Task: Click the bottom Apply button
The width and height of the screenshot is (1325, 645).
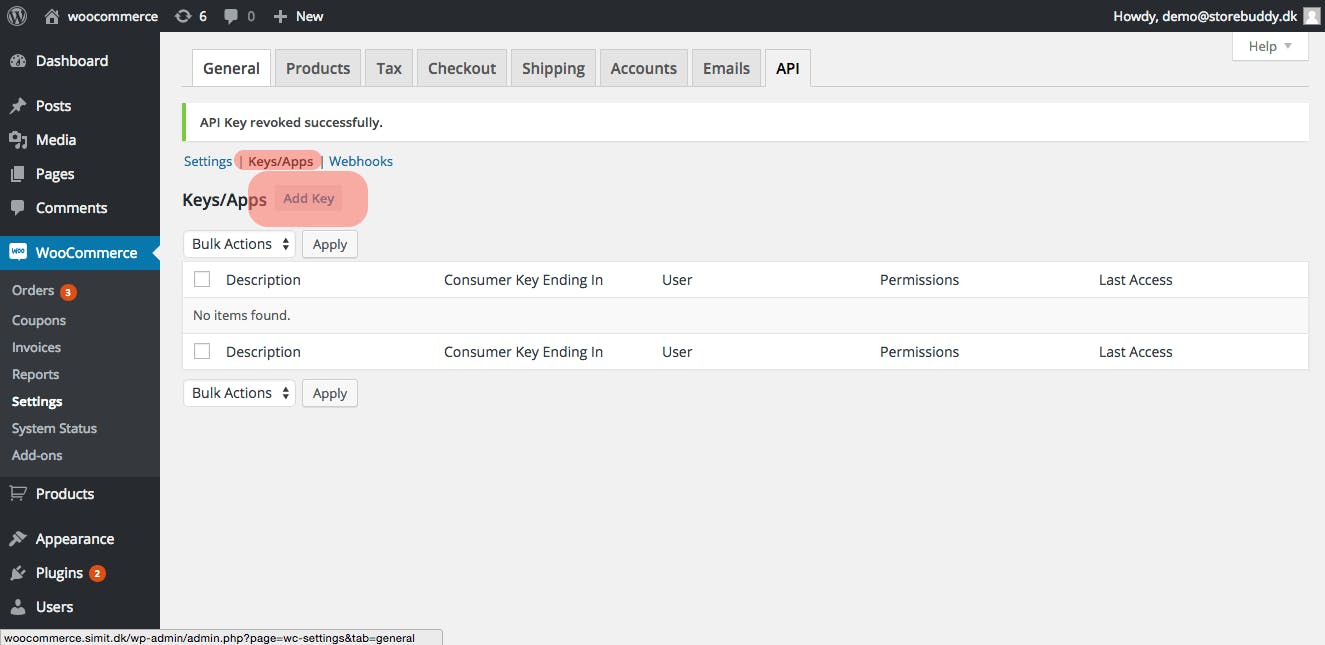Action: pyautogui.click(x=330, y=393)
